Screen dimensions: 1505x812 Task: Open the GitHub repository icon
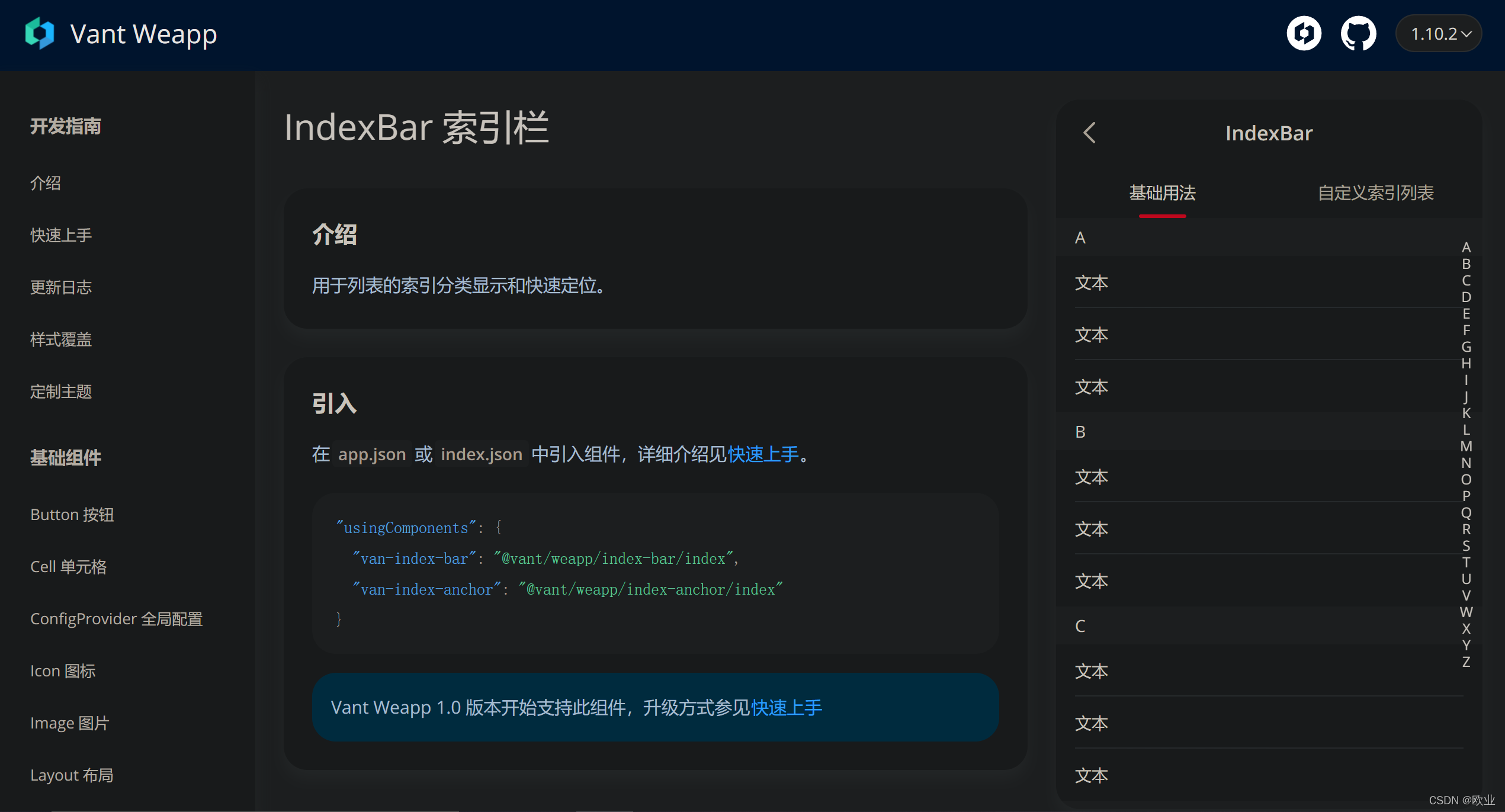(1358, 33)
